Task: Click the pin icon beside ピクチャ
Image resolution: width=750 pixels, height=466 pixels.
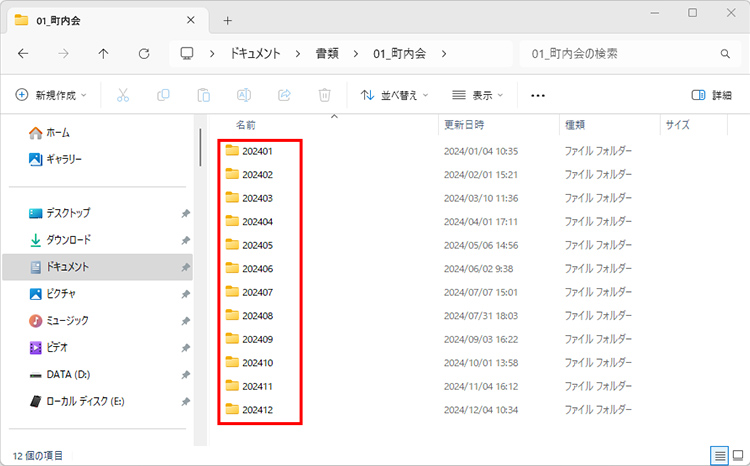Action: click(x=185, y=294)
